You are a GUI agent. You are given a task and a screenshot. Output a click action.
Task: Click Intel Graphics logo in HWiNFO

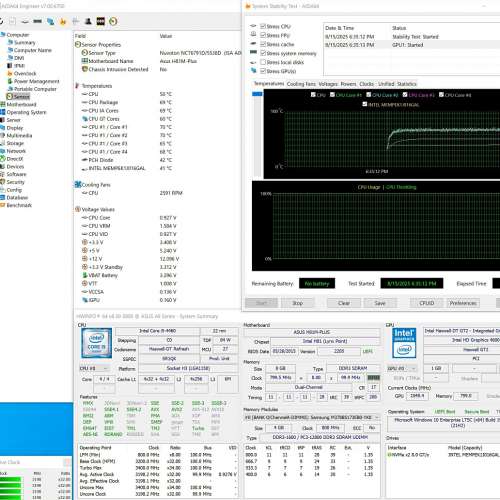404,343
